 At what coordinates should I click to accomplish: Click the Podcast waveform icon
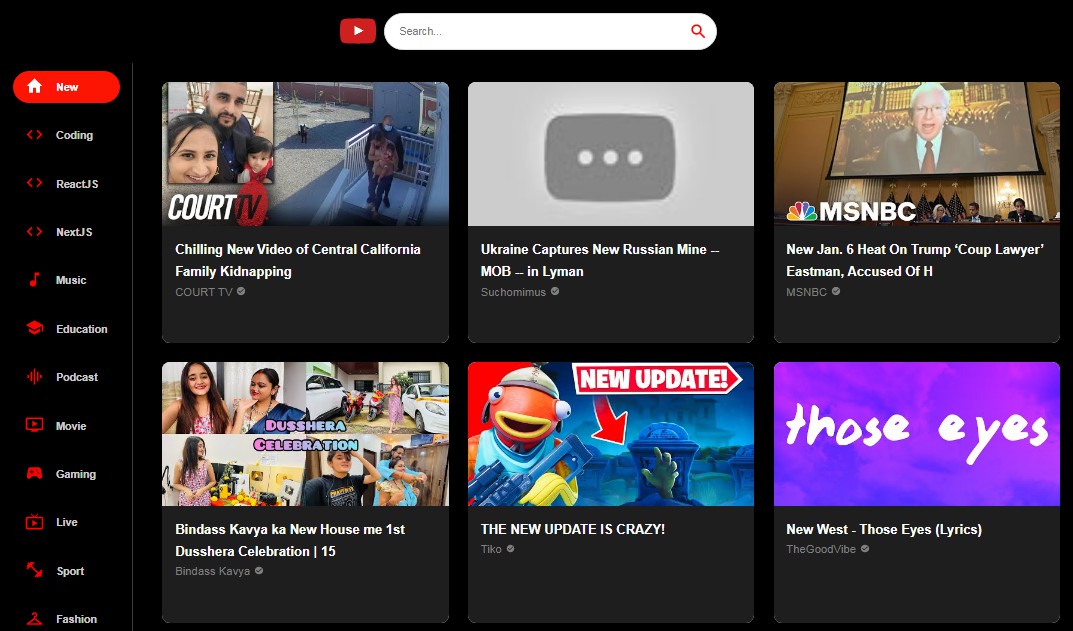(x=34, y=377)
